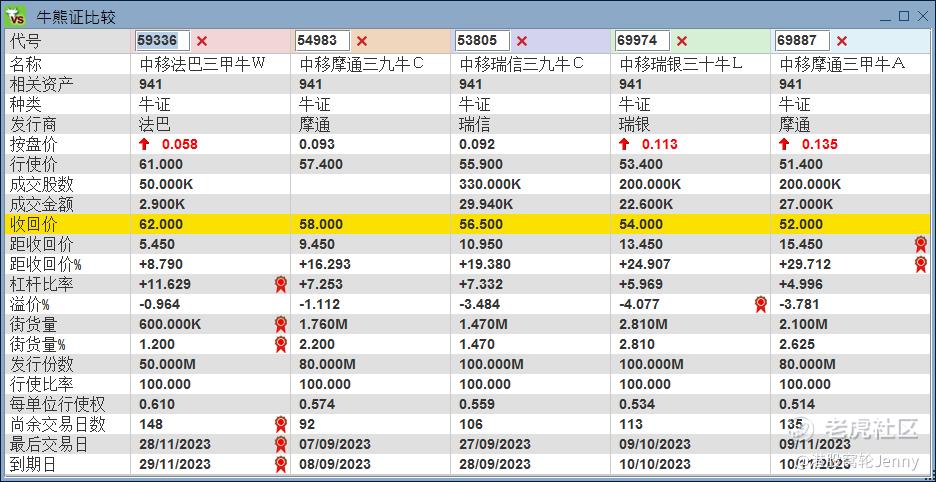Maximize the 牛熊证比较 window

coord(904,16)
